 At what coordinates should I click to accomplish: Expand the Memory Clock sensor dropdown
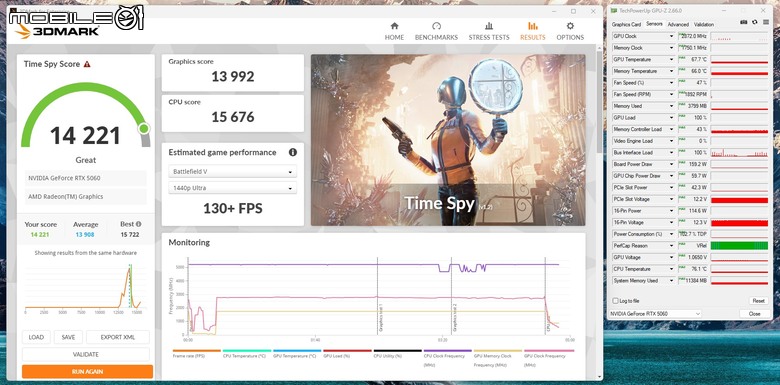pos(672,48)
